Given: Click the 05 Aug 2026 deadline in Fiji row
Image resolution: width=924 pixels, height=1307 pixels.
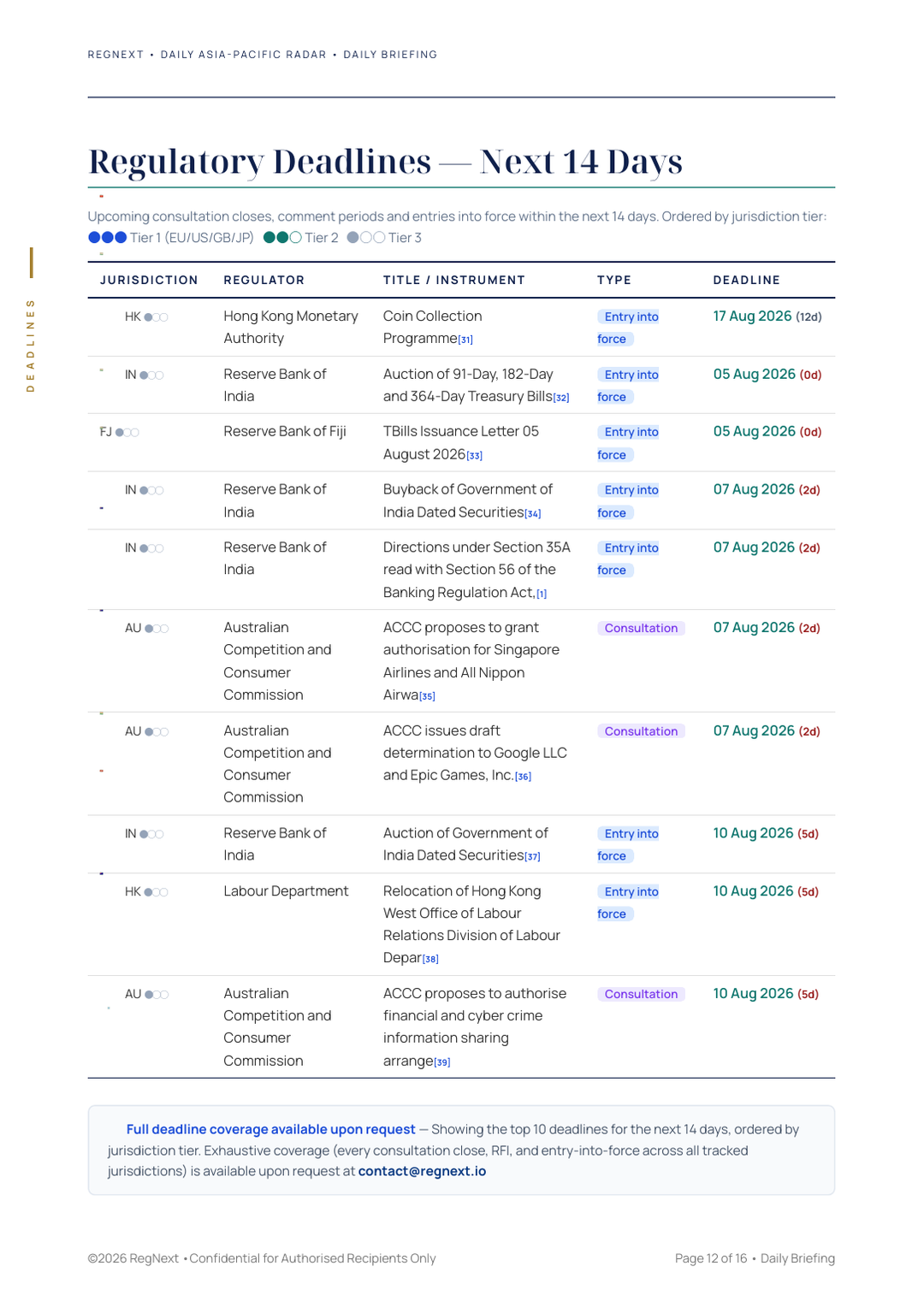Looking at the screenshot, I should 767,432.
